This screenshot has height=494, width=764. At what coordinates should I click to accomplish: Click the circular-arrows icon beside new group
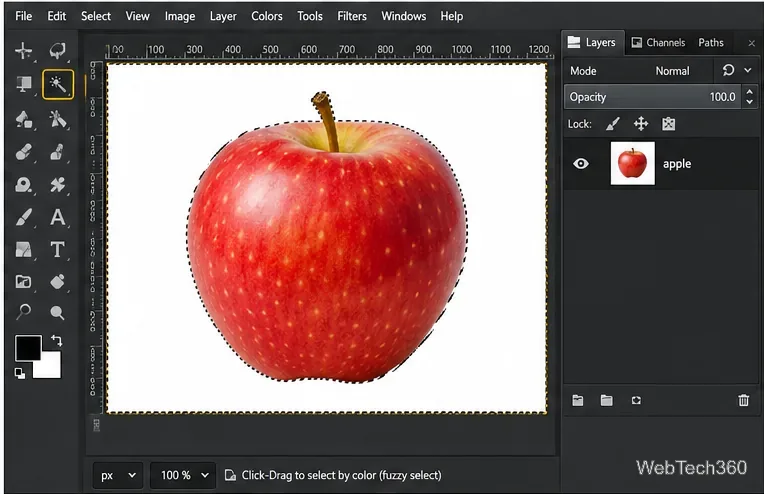636,400
